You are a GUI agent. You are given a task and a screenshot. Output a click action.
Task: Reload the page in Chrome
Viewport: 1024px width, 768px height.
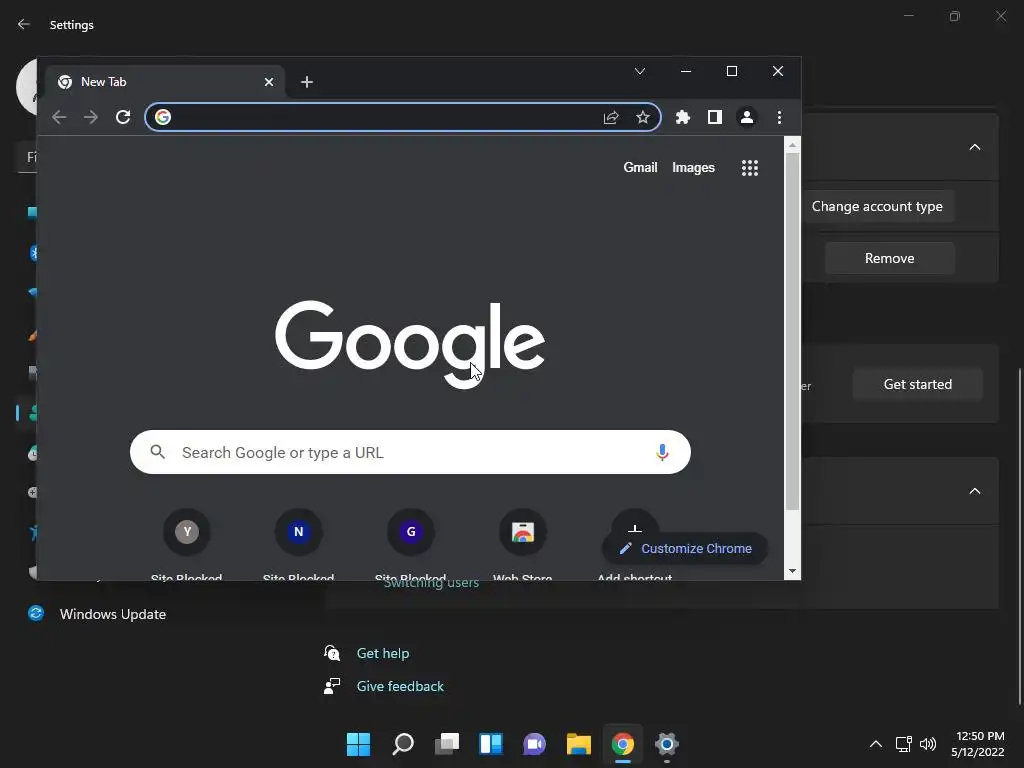coord(123,117)
